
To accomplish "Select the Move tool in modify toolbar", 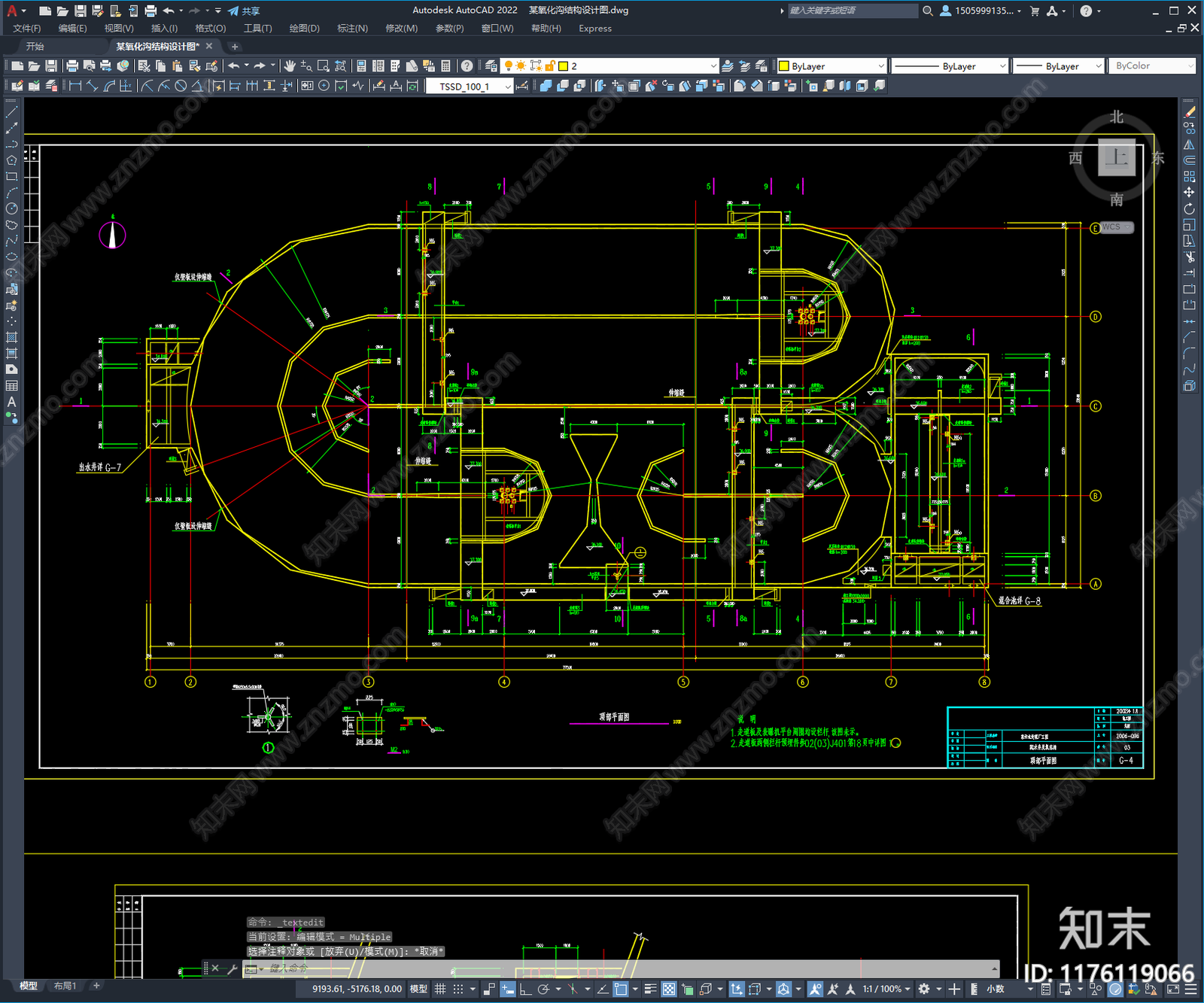I will 1189,193.
